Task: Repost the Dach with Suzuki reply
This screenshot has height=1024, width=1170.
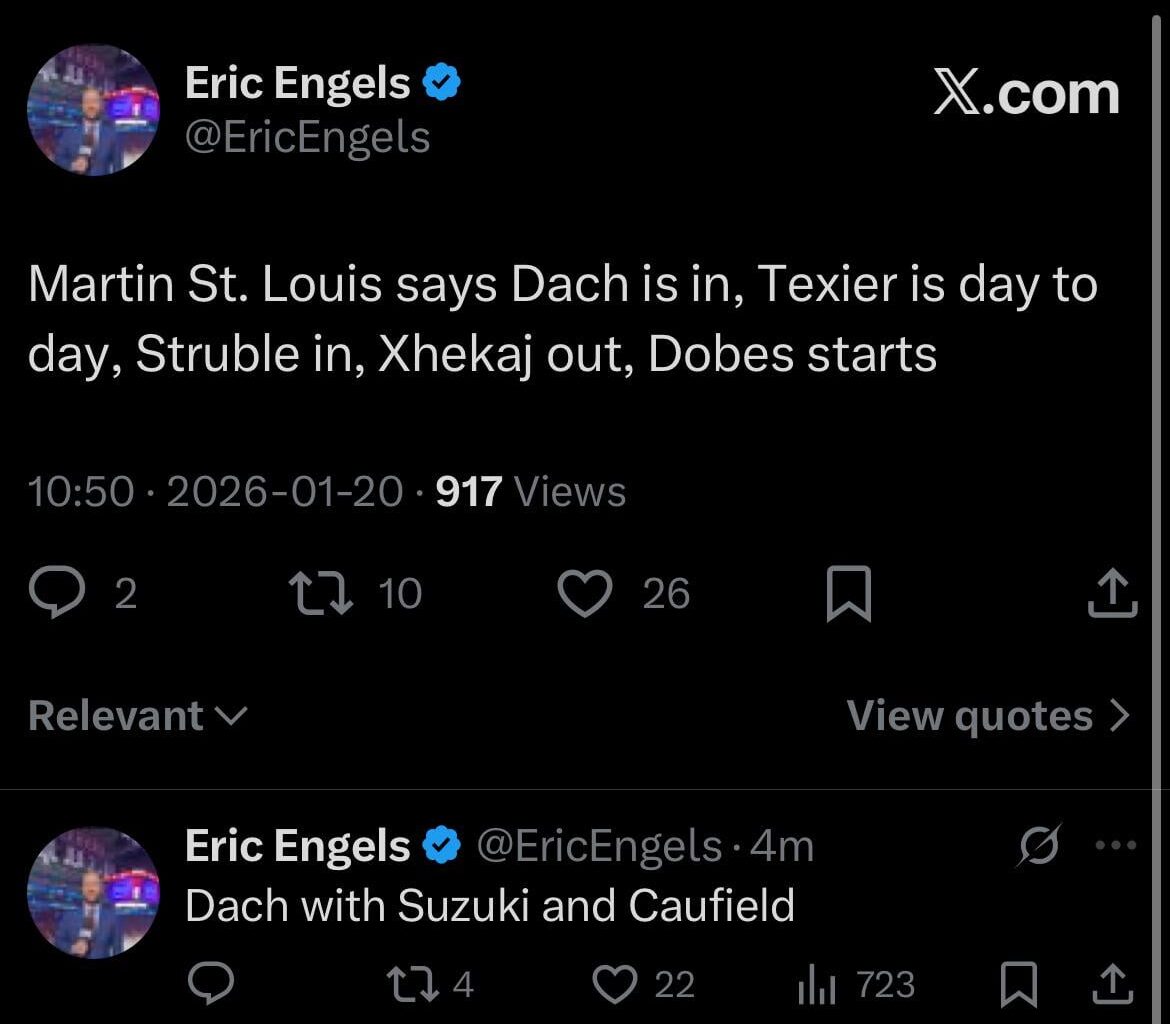Action: pos(410,985)
